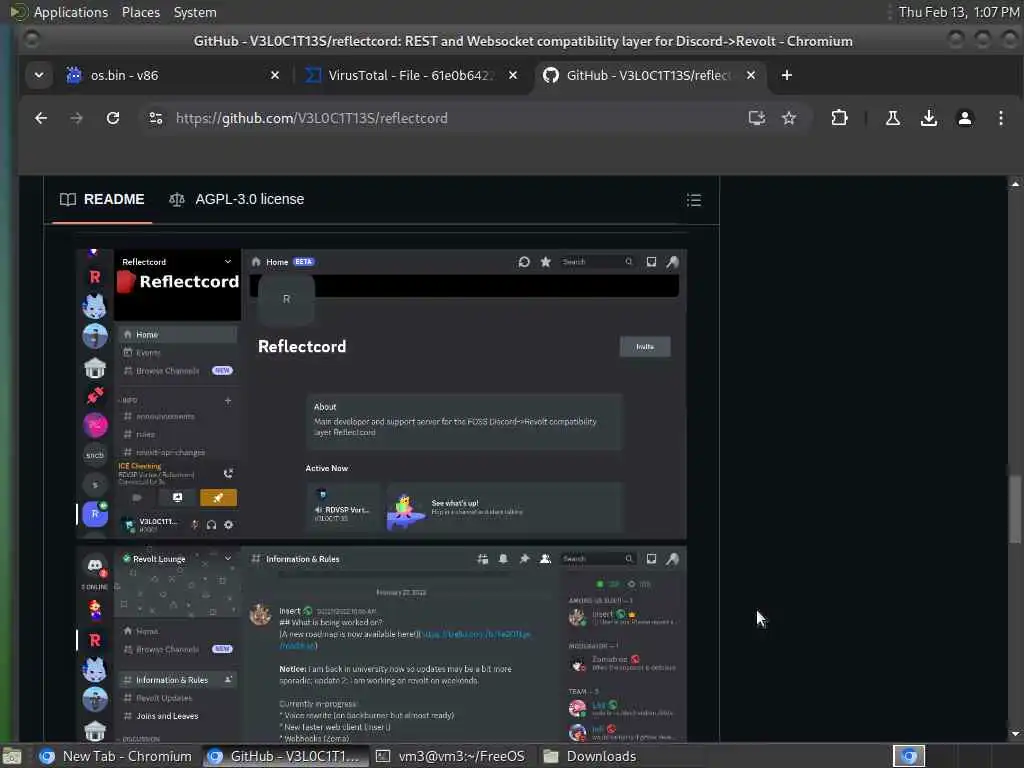Click the pinned messages icon in channel header
Screen dimensions: 1024x768
tap(524, 559)
